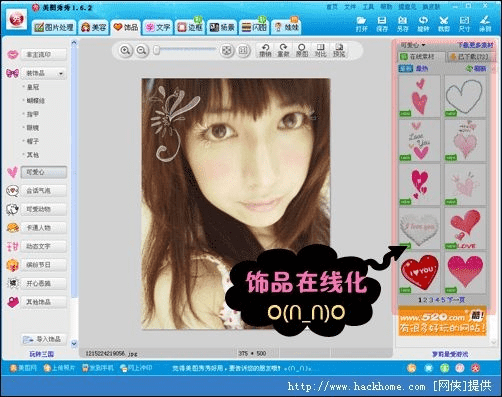Screen dimensions: 502x397
Task: Click the pink lips icon in sidebar
Action: 13,55
